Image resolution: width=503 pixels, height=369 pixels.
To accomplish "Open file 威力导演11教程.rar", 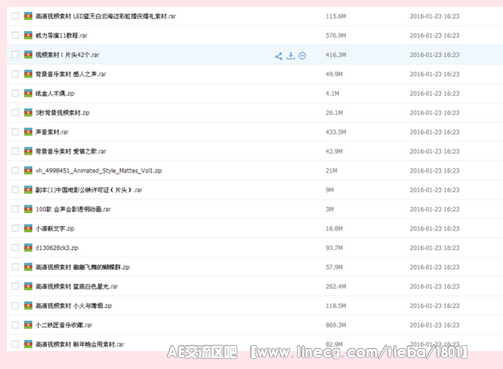I will click(x=61, y=36).
